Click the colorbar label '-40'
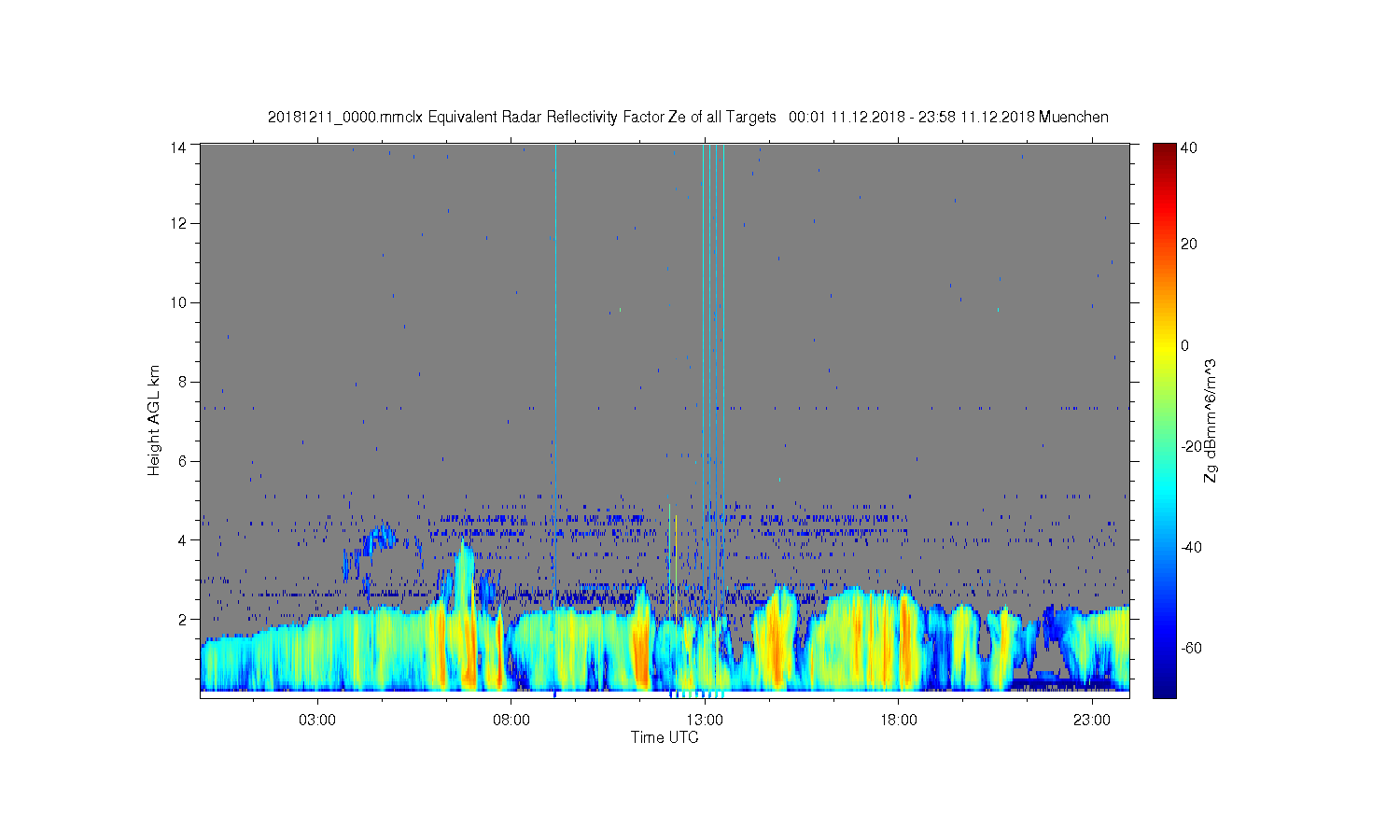The height and width of the screenshot is (840, 1400). coord(1190,547)
